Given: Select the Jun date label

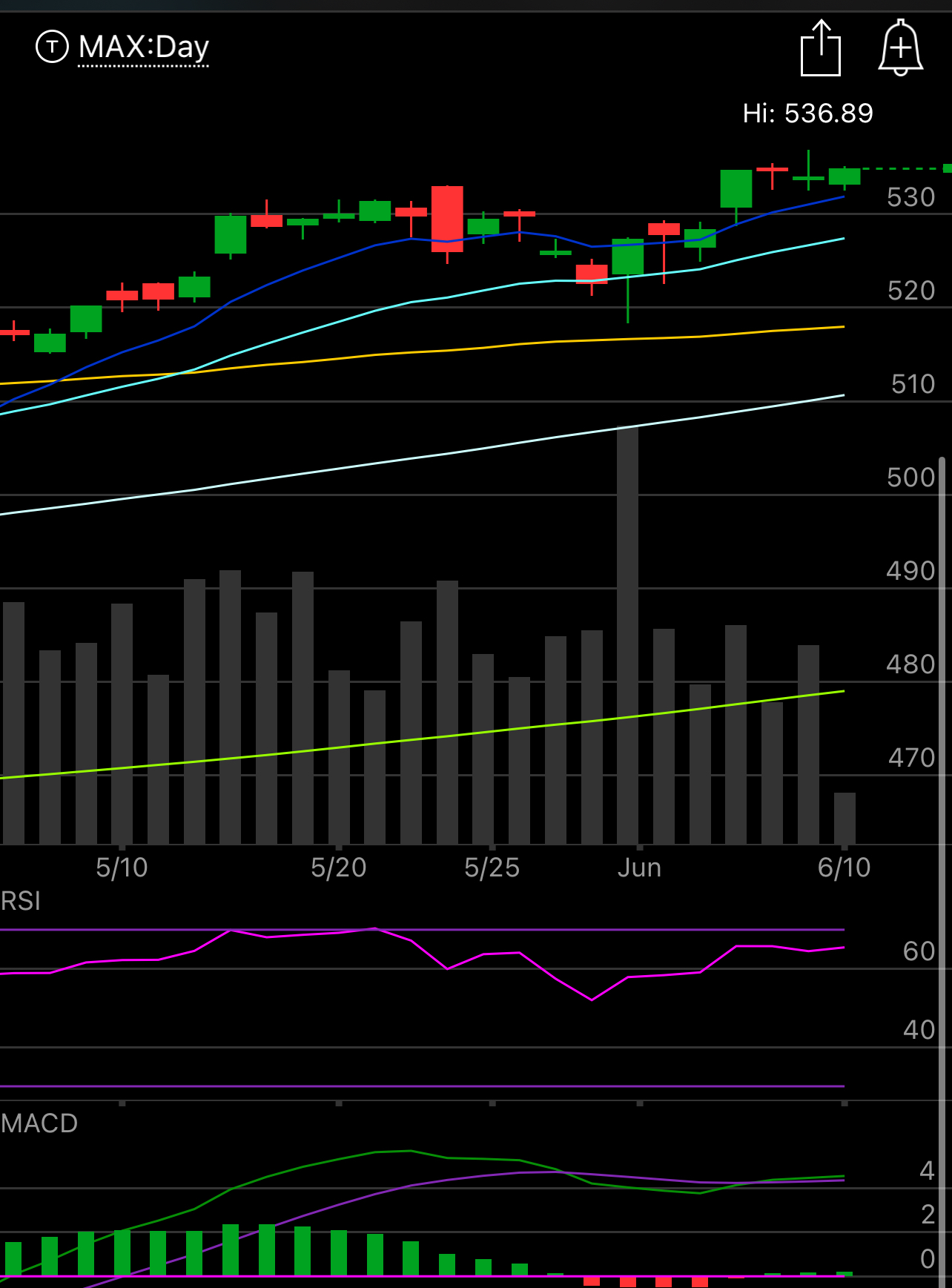Looking at the screenshot, I should point(639,868).
